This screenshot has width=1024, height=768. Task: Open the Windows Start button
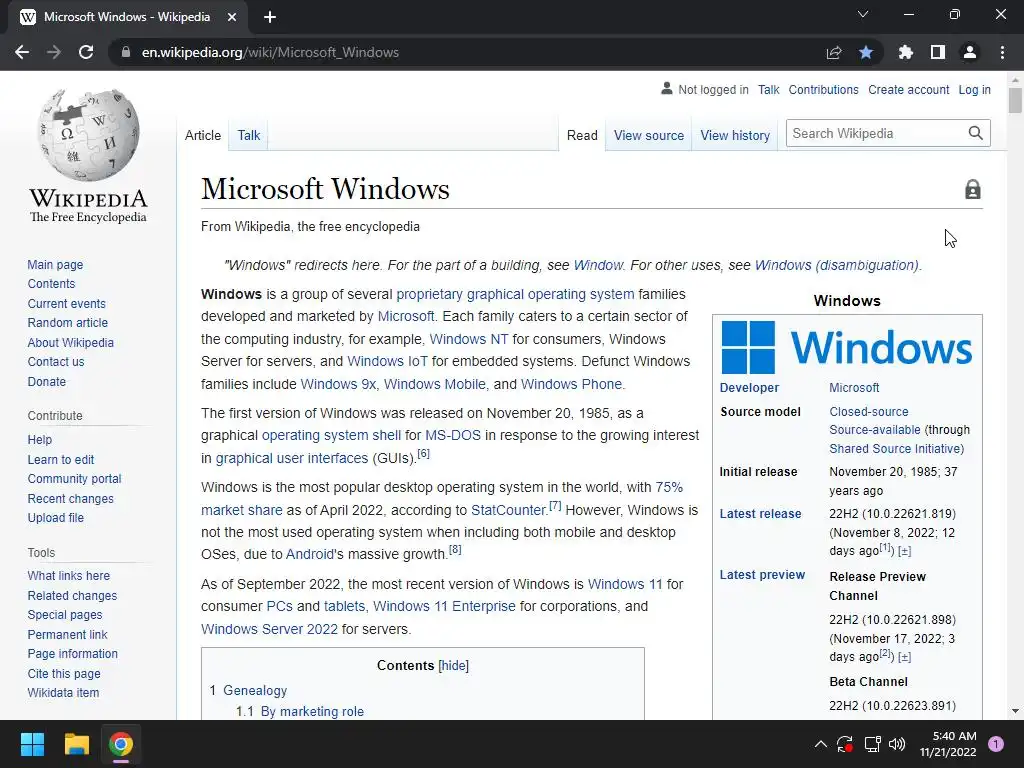(32, 744)
